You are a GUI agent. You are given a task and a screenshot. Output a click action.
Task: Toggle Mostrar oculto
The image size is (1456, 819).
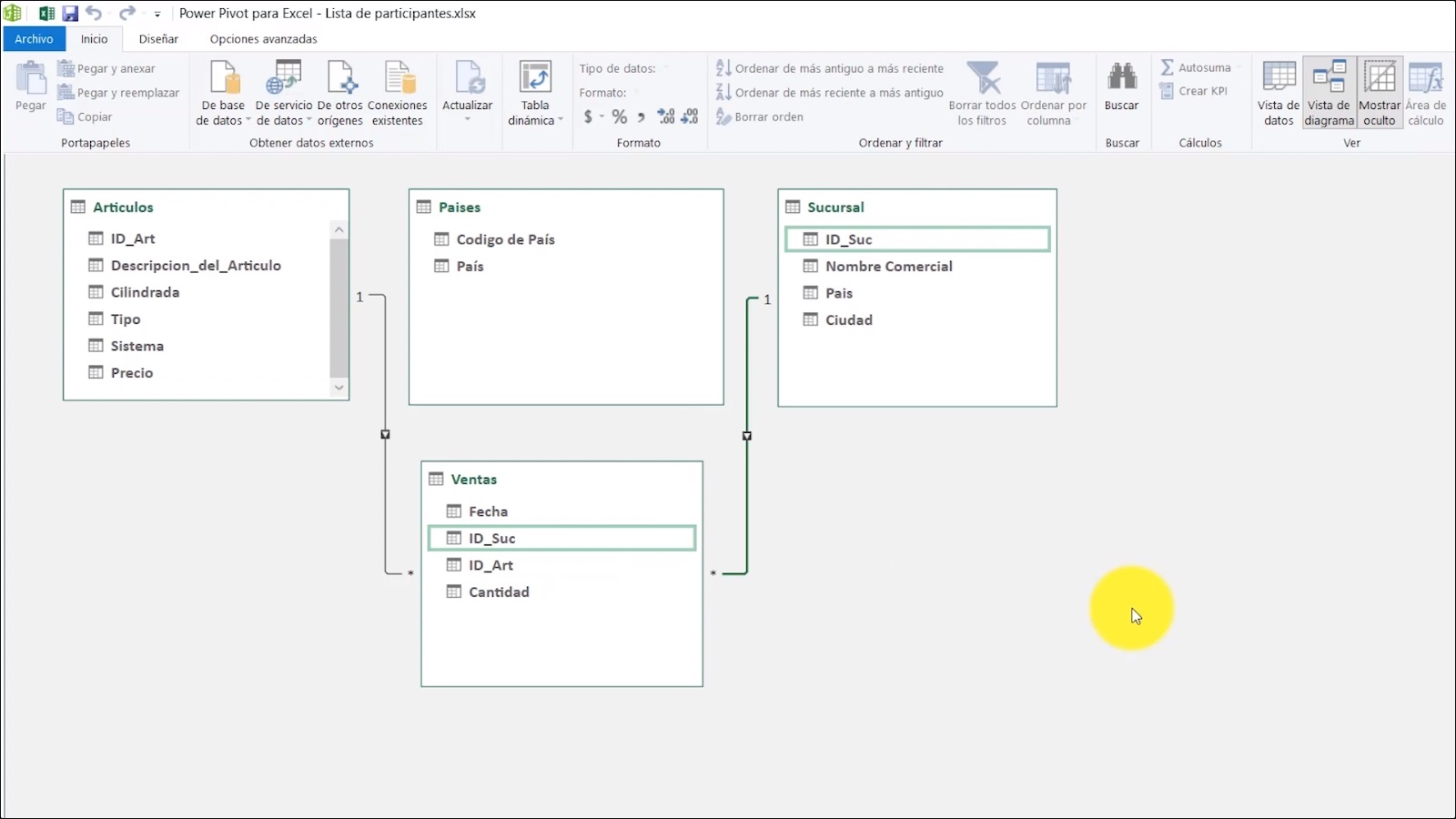point(1380,93)
